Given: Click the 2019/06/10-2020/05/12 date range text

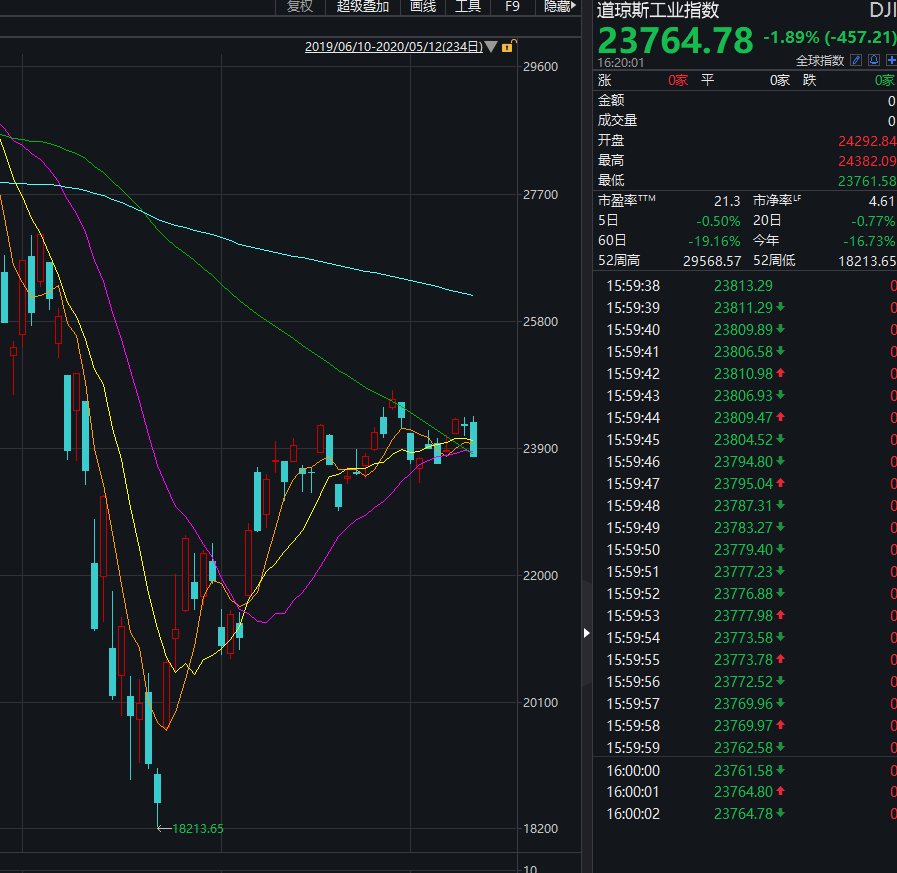Looking at the screenshot, I should (393, 47).
